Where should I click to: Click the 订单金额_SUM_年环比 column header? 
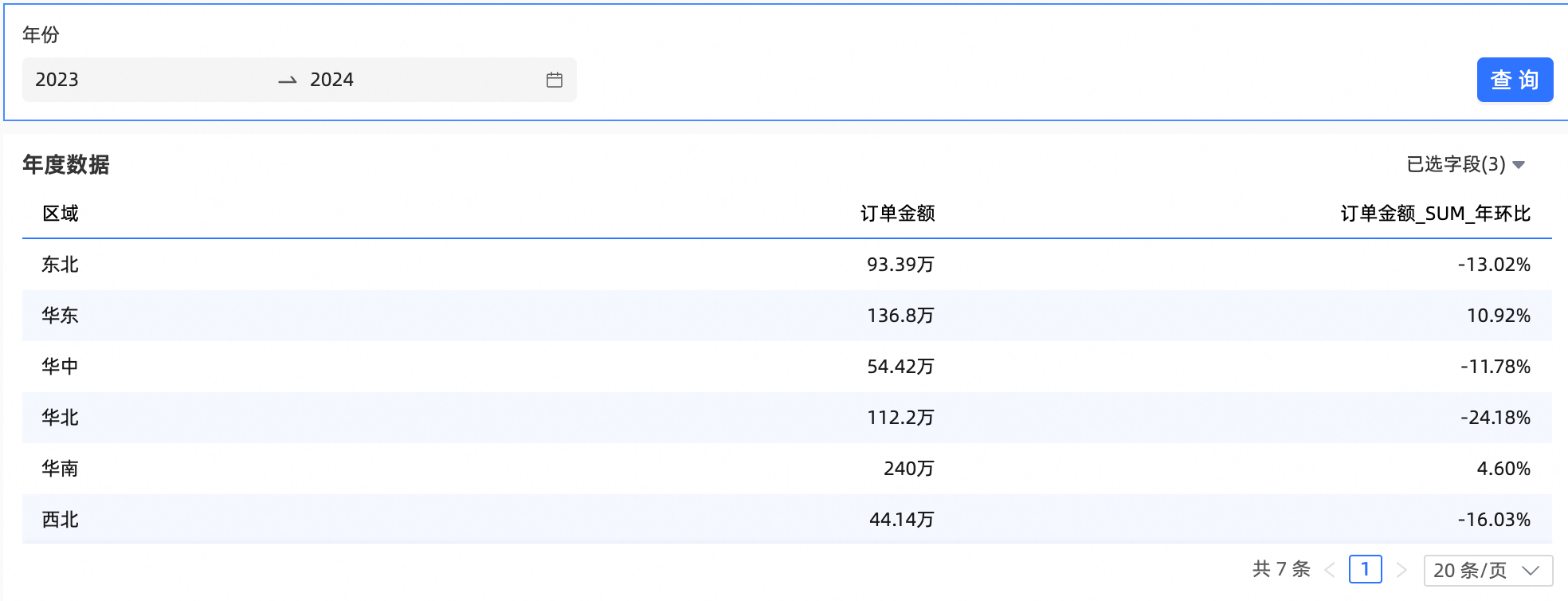(x=1435, y=214)
